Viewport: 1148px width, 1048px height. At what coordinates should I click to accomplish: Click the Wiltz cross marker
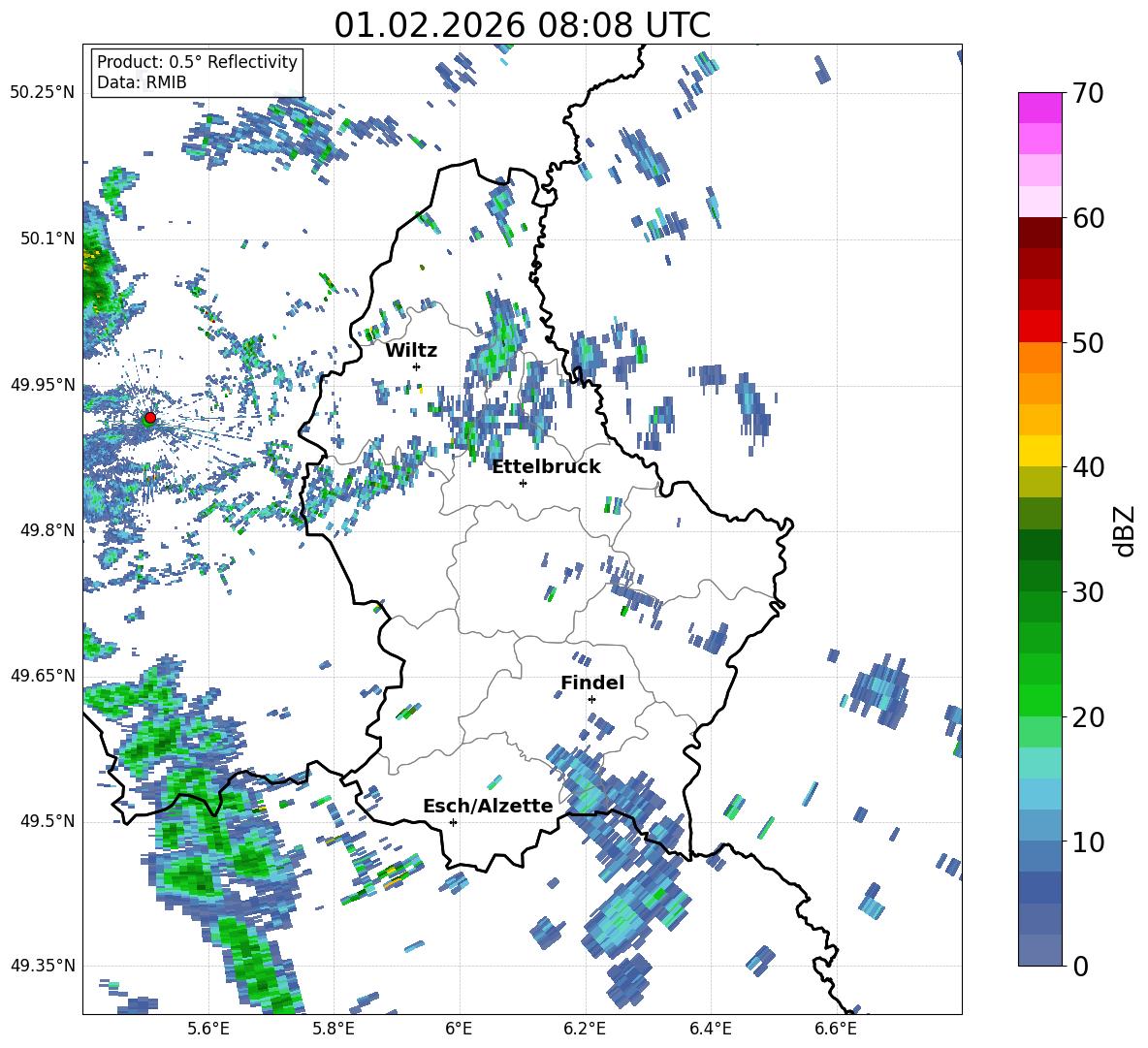coord(417,366)
